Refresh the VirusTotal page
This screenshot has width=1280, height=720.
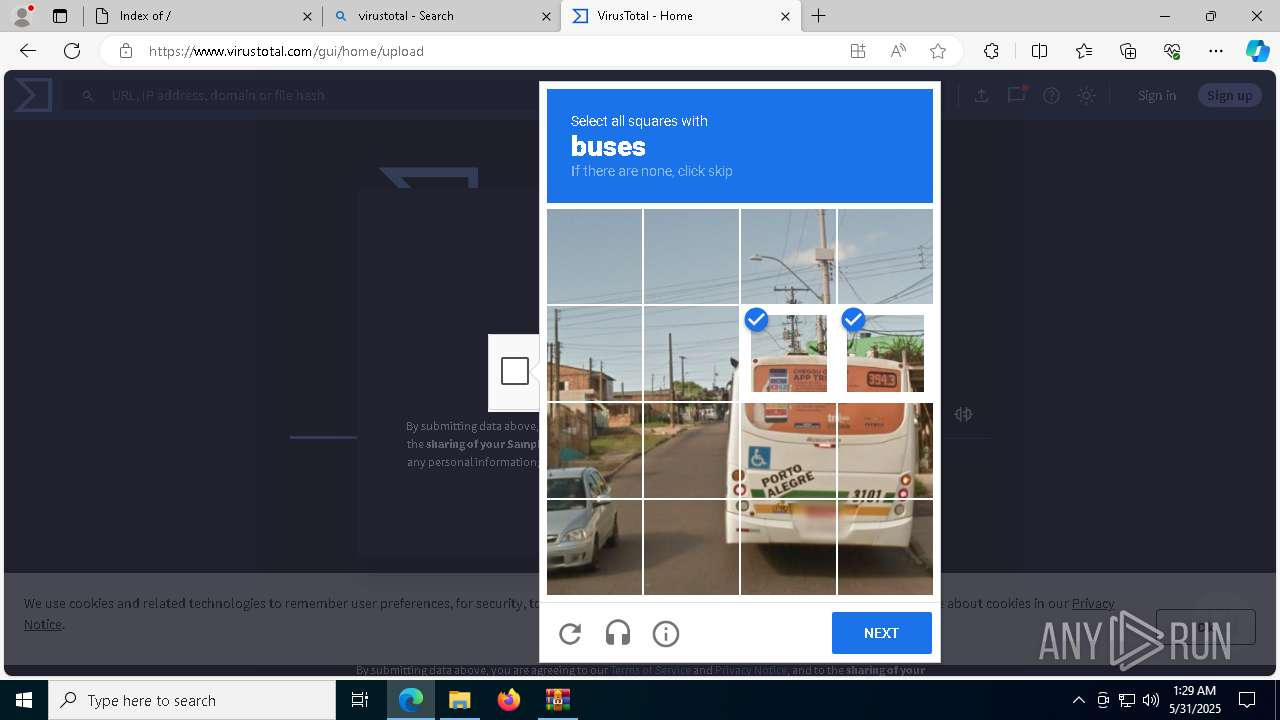(72, 51)
